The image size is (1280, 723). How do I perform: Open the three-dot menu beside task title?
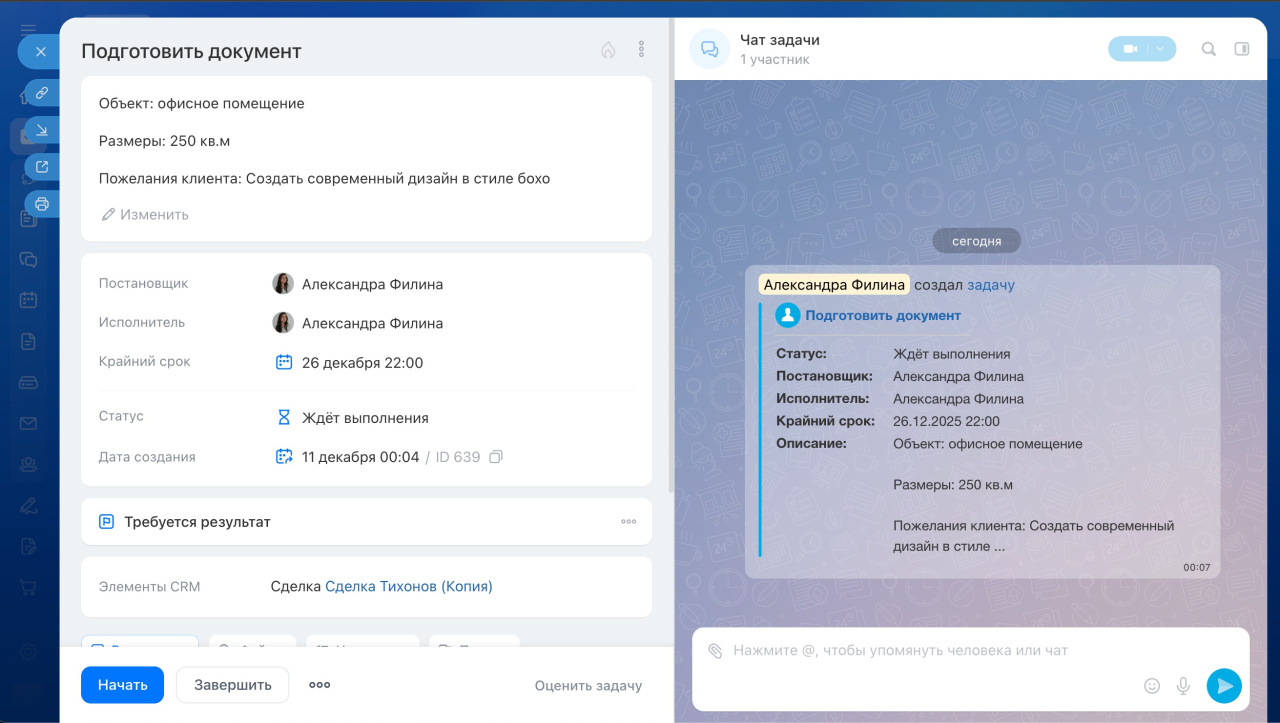(641, 50)
